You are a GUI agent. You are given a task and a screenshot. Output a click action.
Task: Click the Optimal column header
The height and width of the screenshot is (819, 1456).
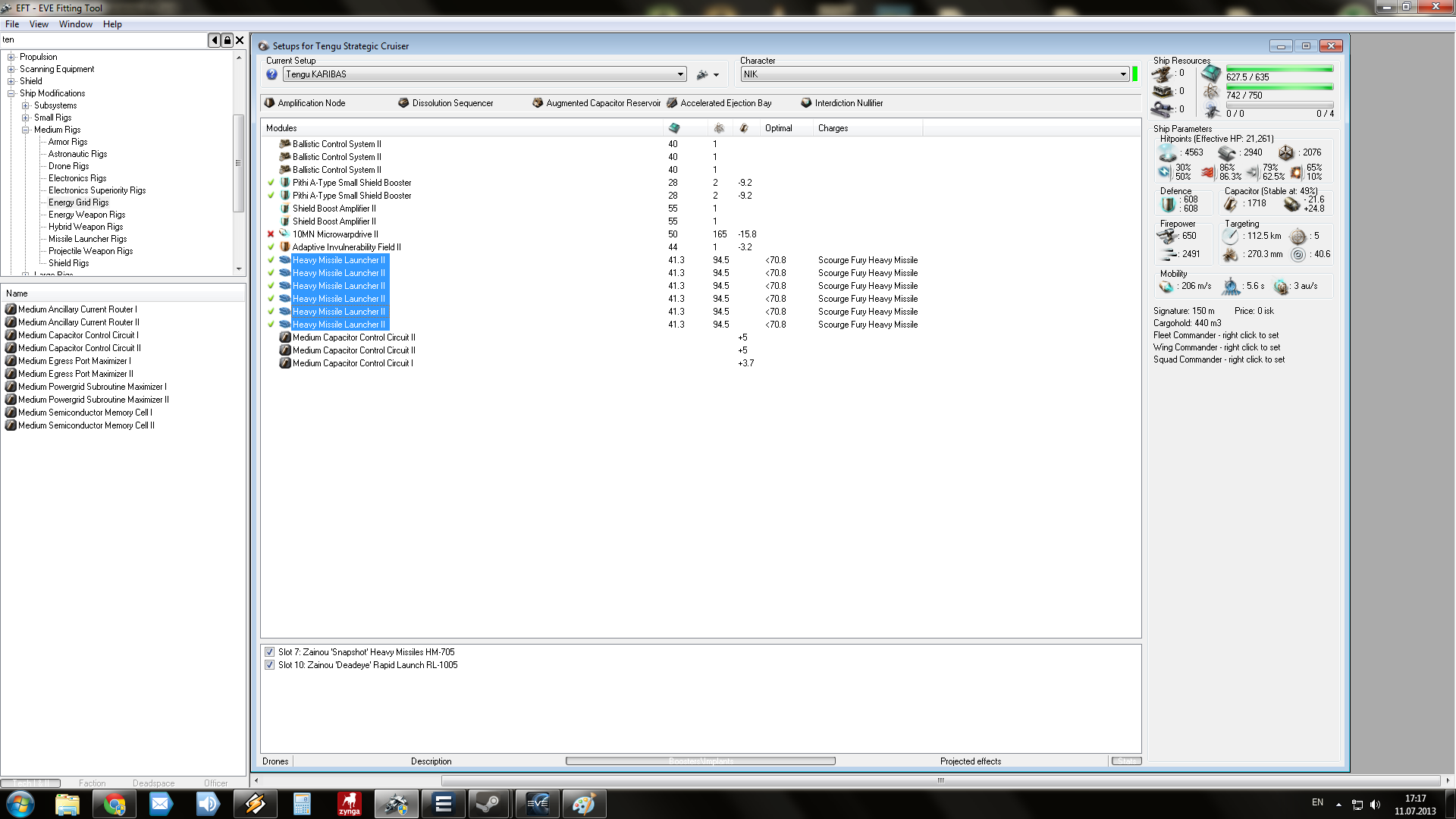tap(786, 128)
